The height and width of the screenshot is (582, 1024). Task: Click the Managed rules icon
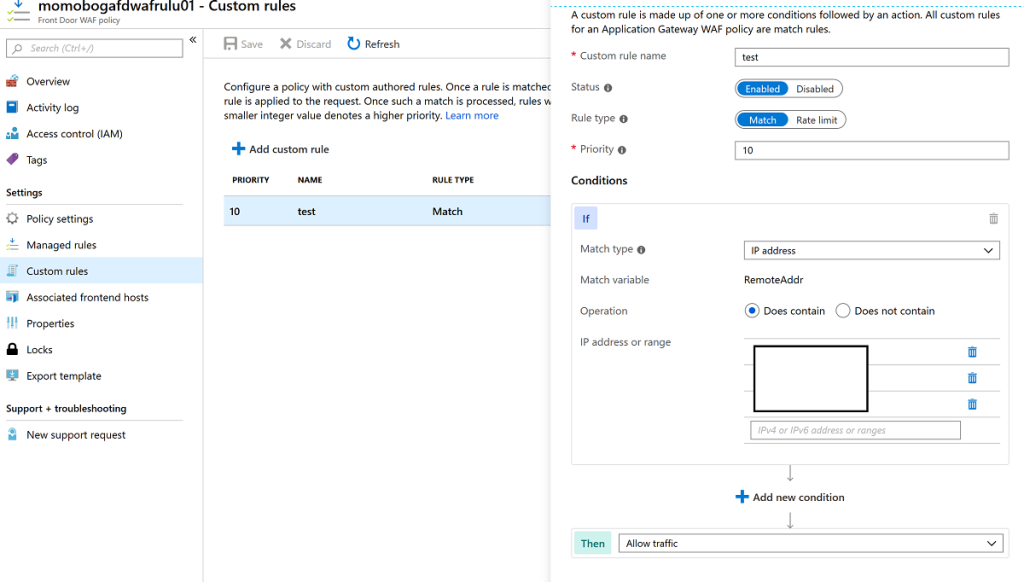pos(12,245)
